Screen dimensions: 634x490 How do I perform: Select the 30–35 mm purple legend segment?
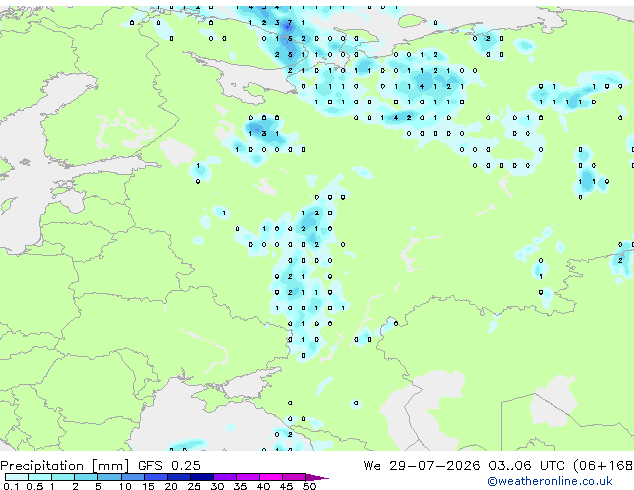tap(225, 477)
